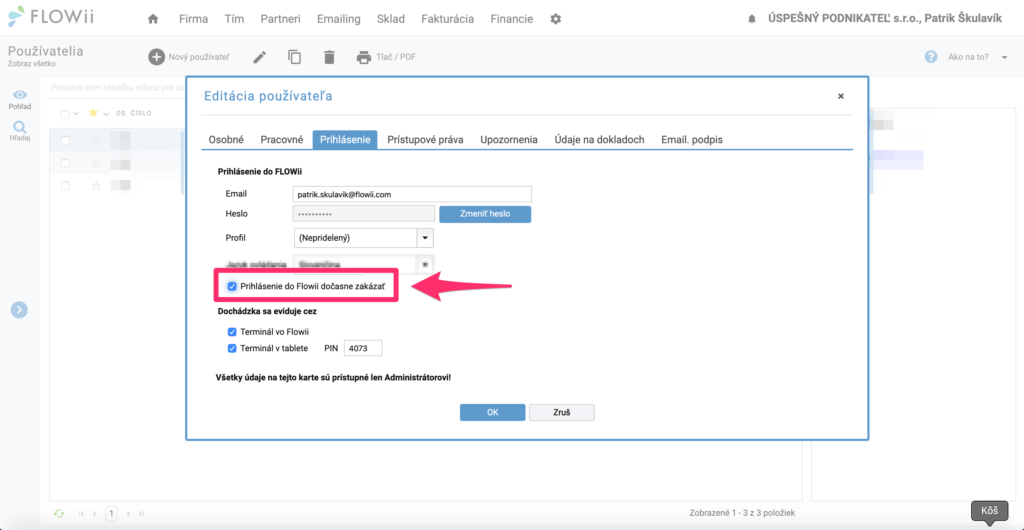The width and height of the screenshot is (1024, 530).
Task: Go to the home icon in the top navigation
Action: tap(153, 19)
